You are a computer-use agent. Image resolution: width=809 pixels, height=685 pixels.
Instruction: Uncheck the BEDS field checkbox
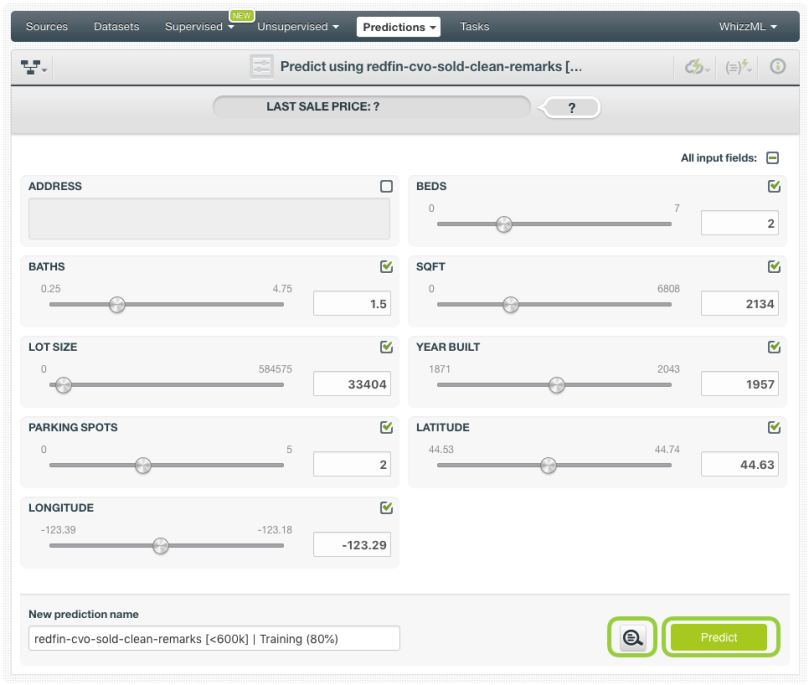click(774, 186)
